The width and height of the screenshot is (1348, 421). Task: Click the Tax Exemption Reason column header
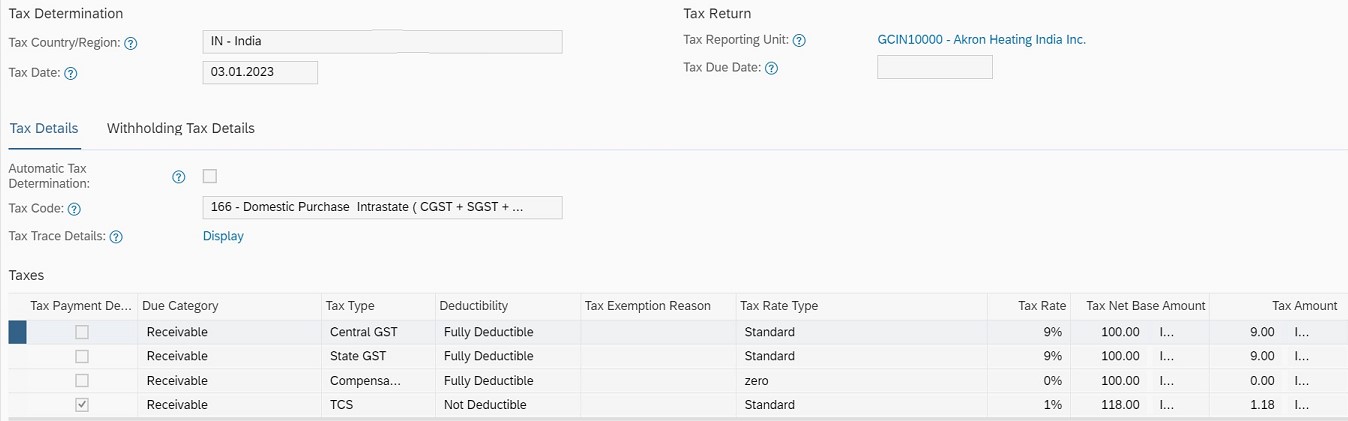pos(657,306)
